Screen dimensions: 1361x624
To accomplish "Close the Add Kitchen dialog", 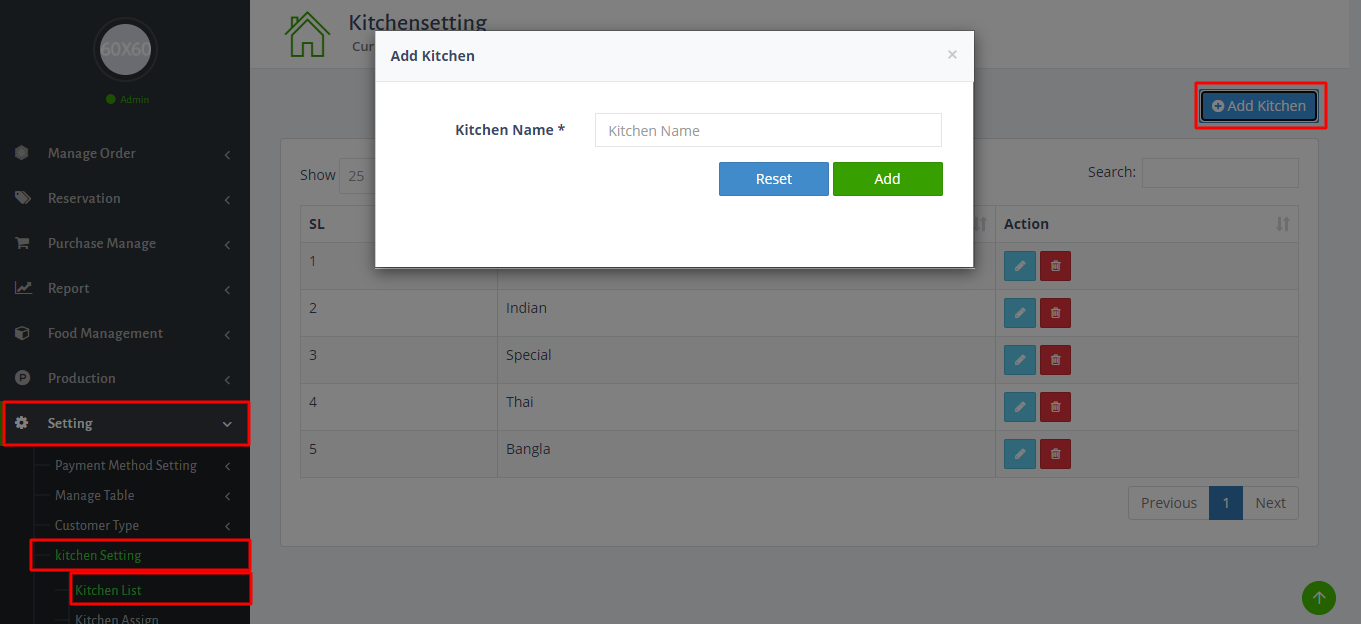I will pos(952,55).
